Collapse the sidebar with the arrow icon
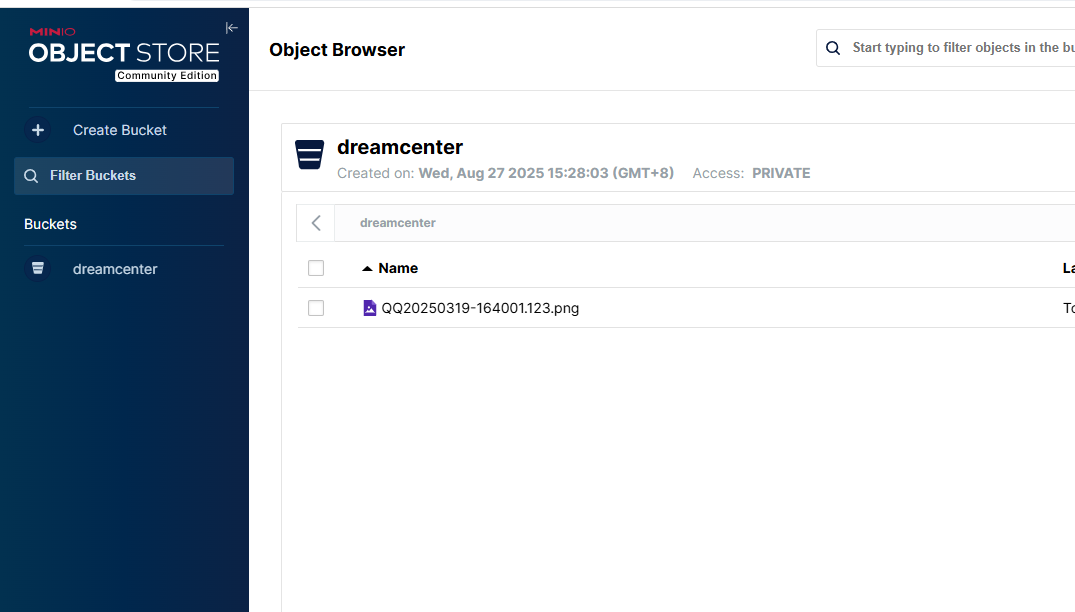The height and width of the screenshot is (612, 1075). pyautogui.click(x=232, y=28)
